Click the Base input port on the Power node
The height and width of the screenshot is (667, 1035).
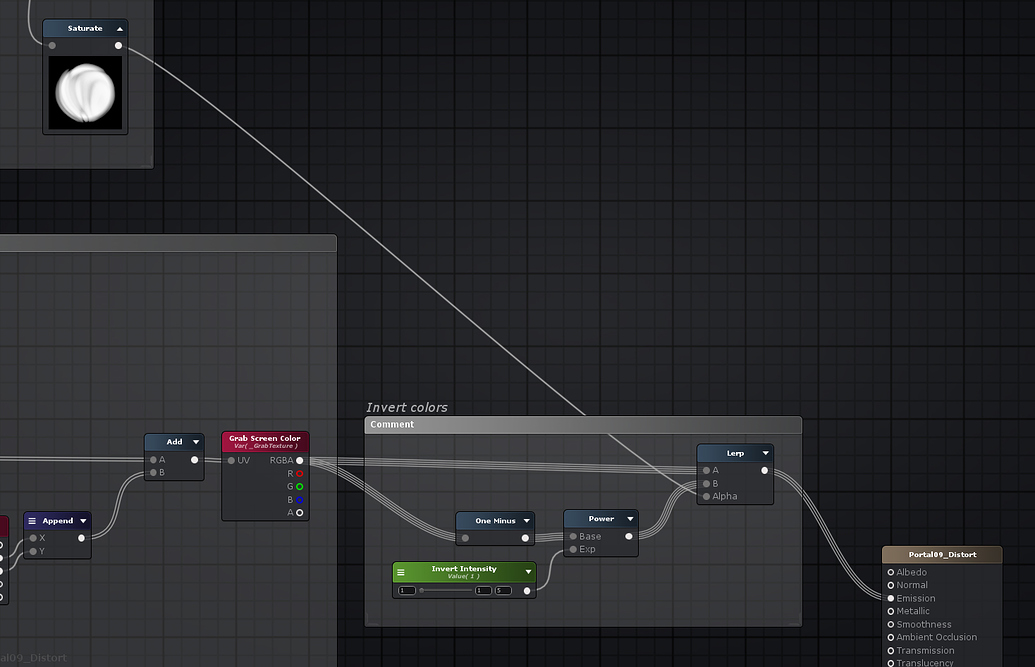point(571,536)
